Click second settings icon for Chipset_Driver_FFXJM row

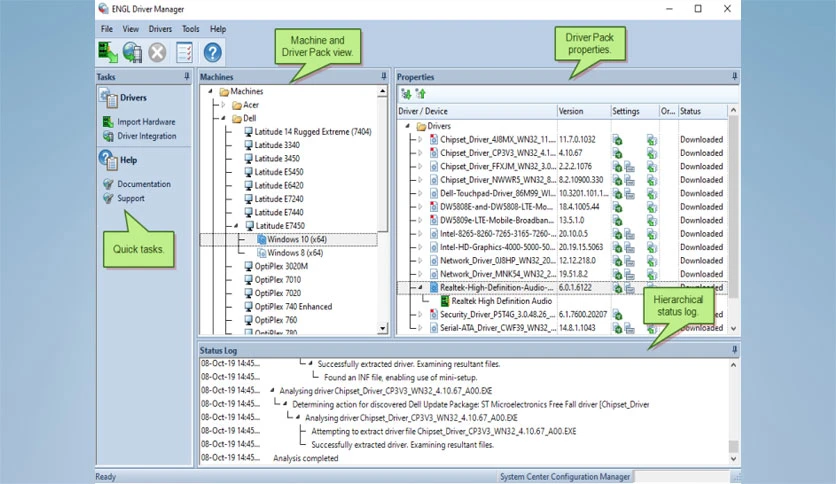(630, 167)
